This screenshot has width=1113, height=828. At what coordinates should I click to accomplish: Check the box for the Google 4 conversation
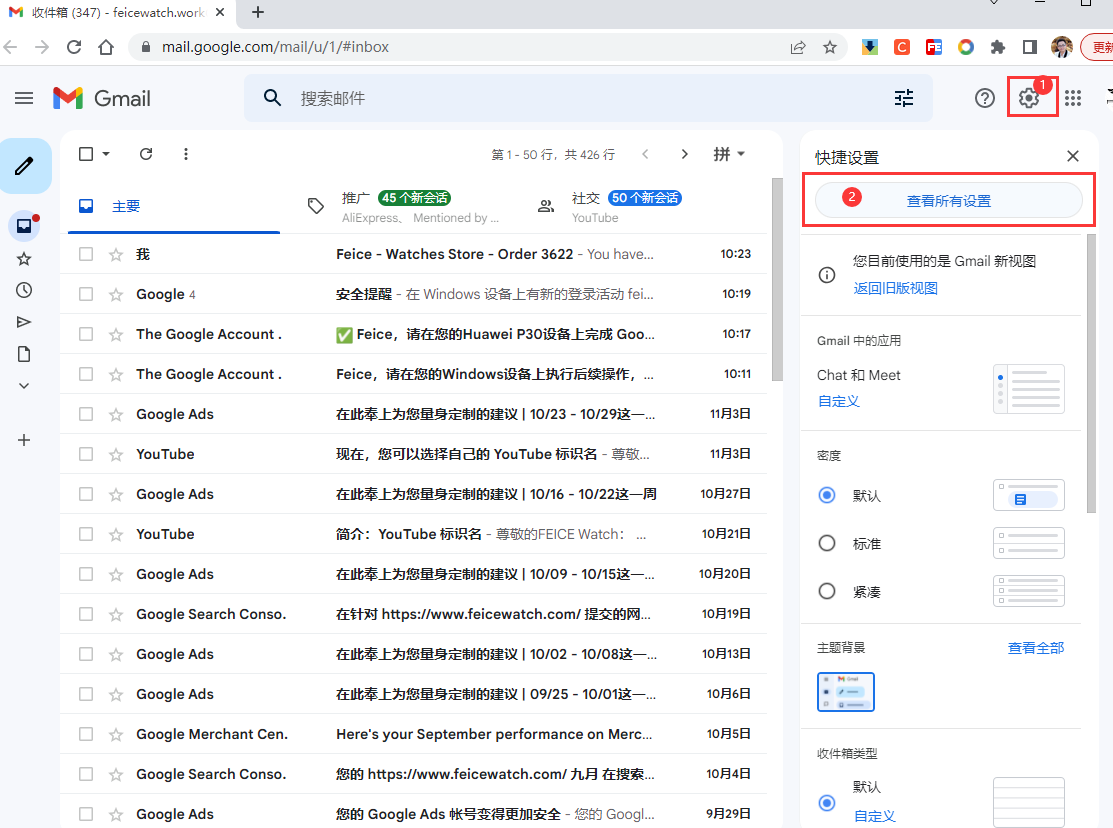click(x=86, y=294)
